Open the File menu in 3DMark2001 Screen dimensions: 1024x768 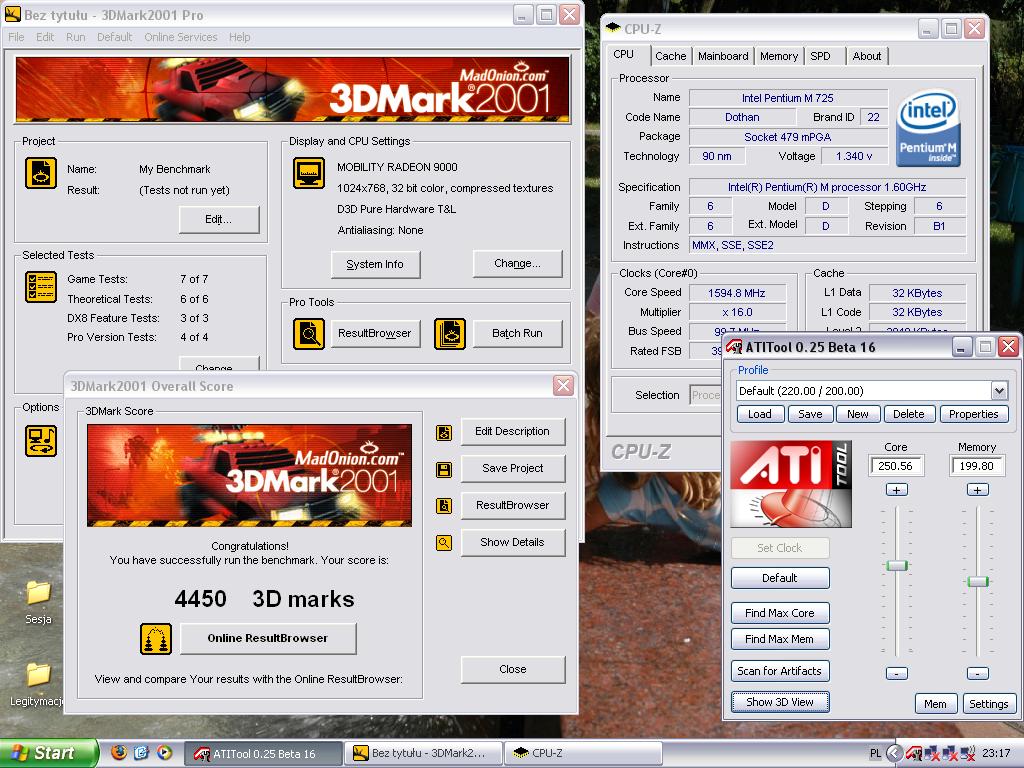16,37
